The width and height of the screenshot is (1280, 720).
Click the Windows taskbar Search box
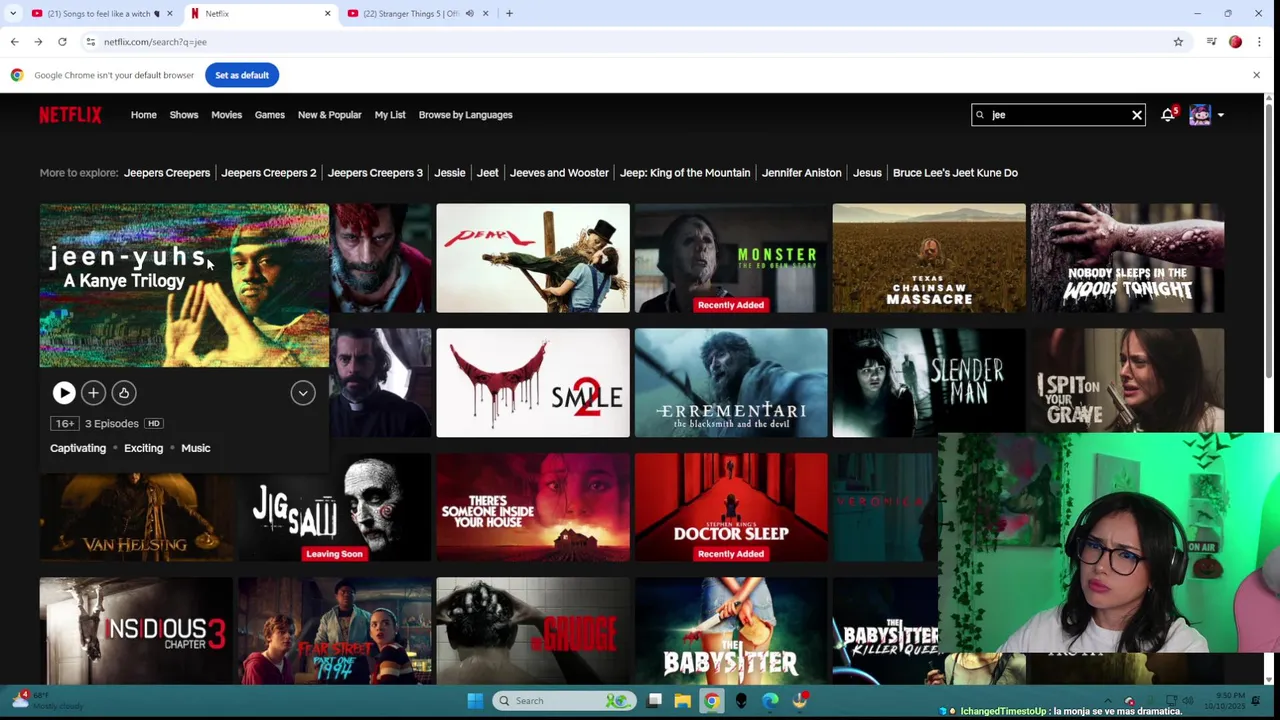[566, 701]
